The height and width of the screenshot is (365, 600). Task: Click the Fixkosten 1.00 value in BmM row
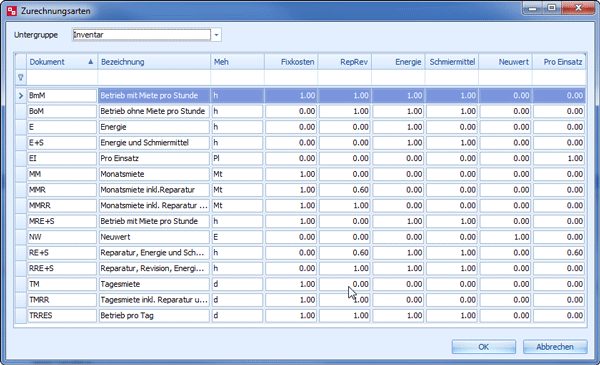coord(291,96)
